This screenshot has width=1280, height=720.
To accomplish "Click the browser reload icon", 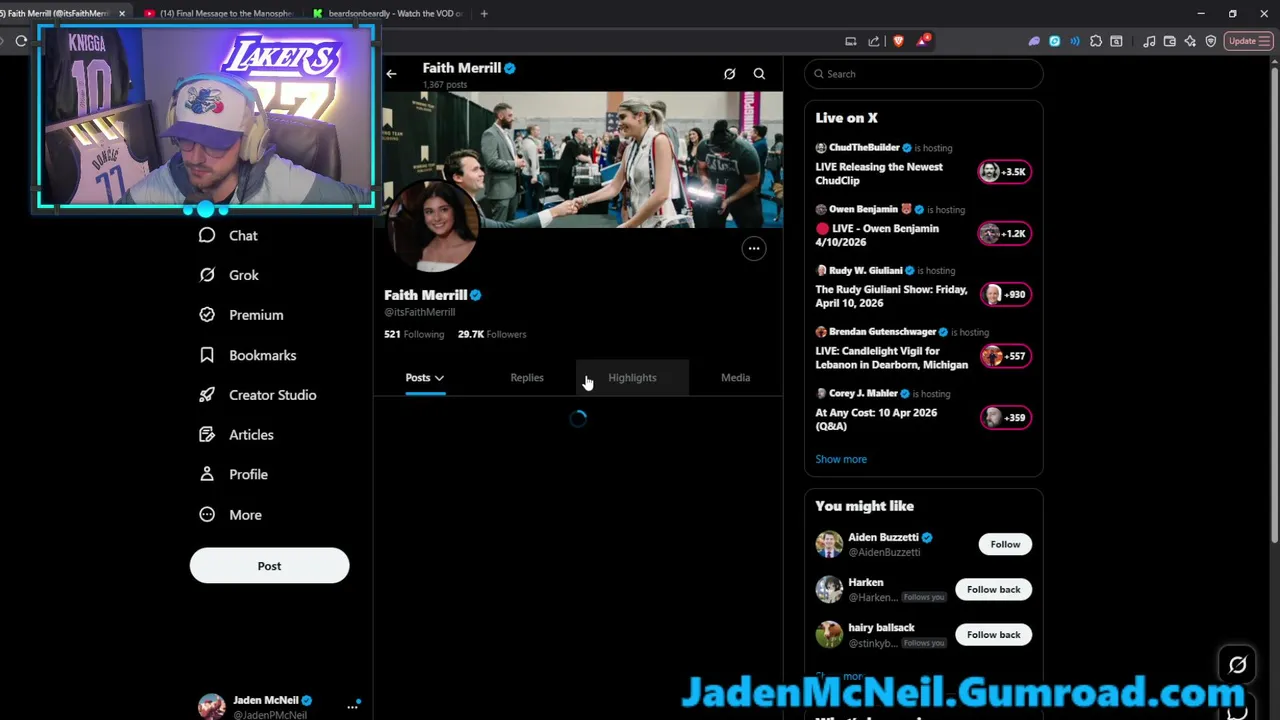I will (x=21, y=41).
